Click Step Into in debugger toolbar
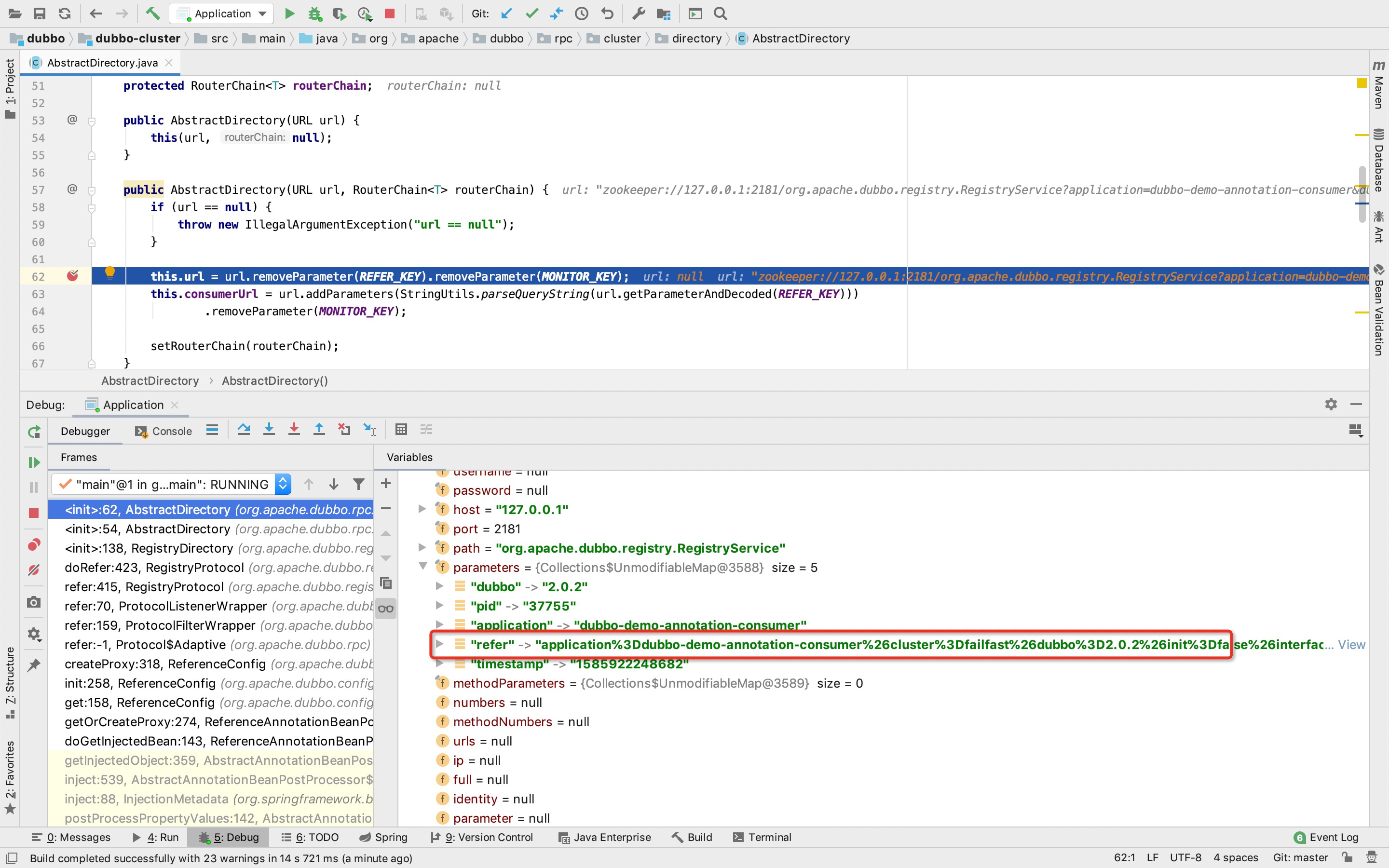 coord(269,429)
